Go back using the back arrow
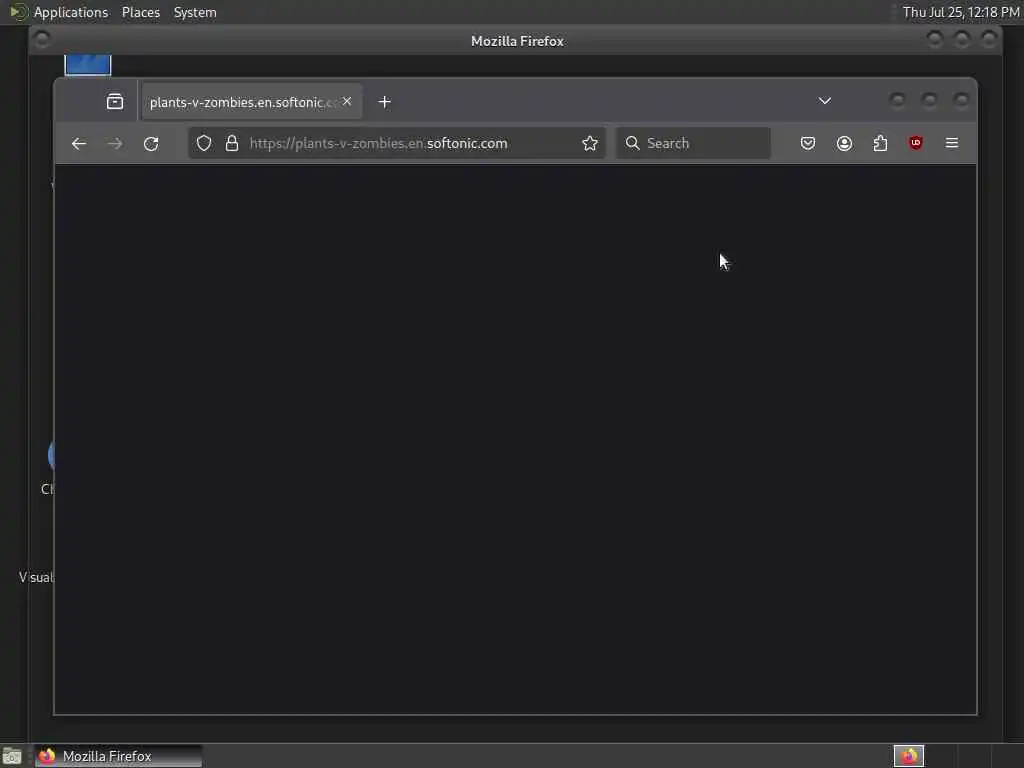 79,144
